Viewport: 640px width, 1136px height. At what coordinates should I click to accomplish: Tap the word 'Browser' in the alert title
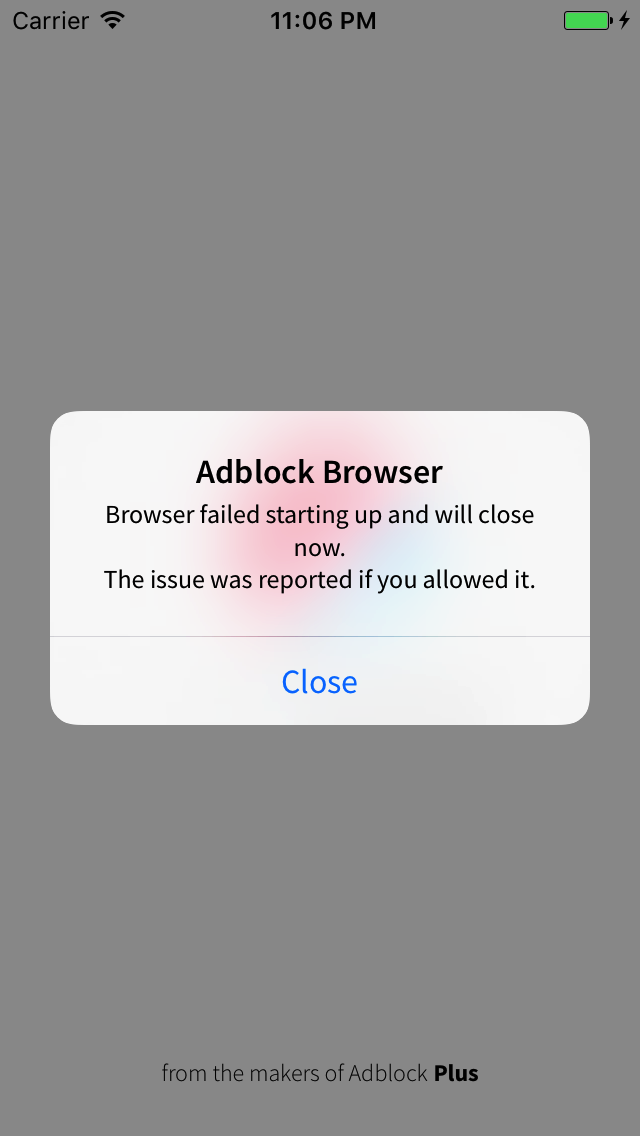click(x=382, y=472)
